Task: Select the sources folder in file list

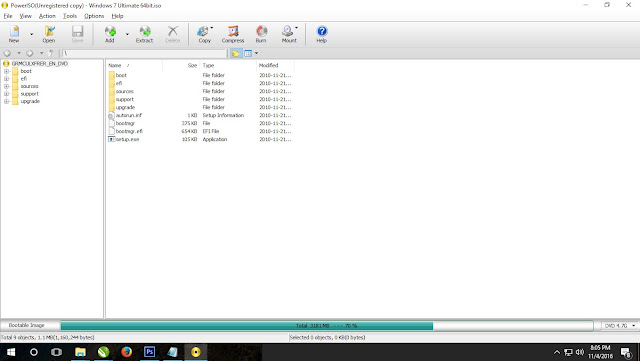Action: 124,91
